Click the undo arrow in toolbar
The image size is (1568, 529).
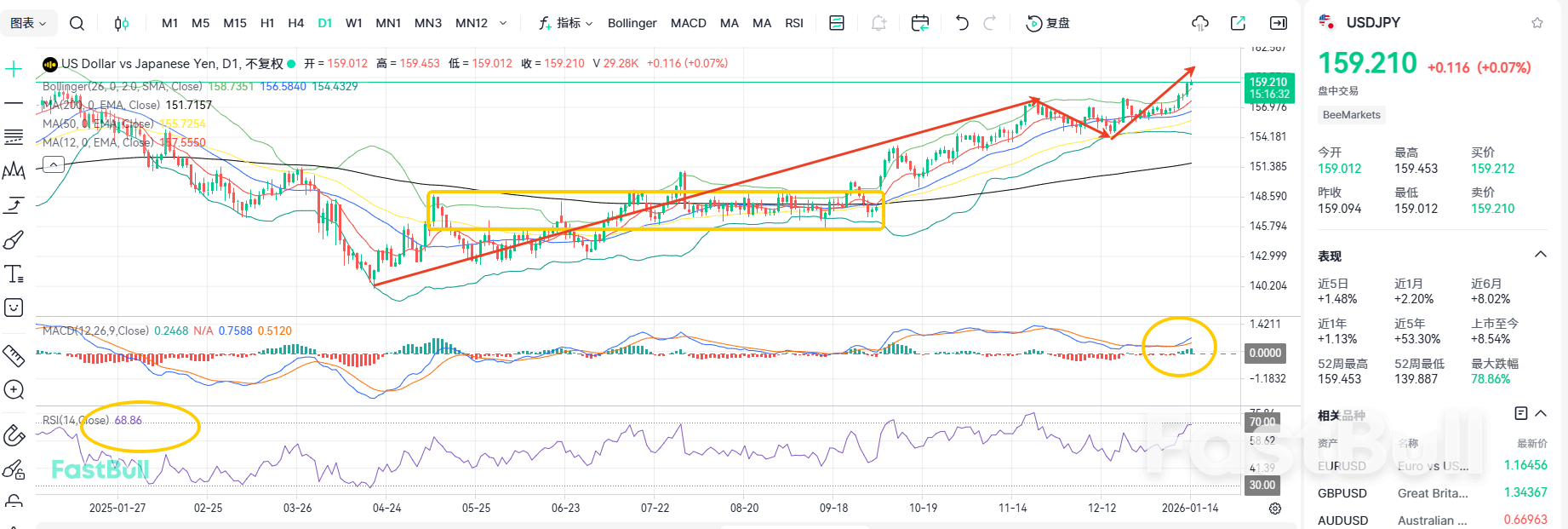[962, 23]
